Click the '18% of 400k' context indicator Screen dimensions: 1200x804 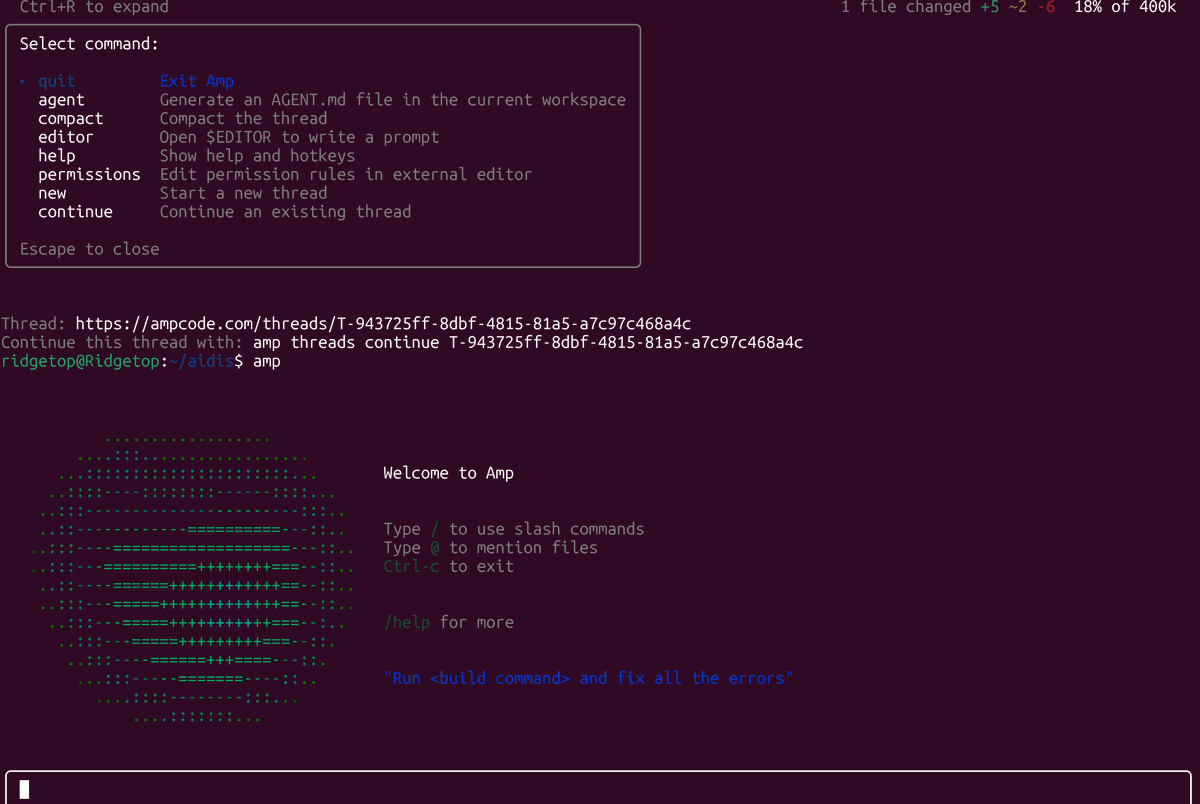1125,7
